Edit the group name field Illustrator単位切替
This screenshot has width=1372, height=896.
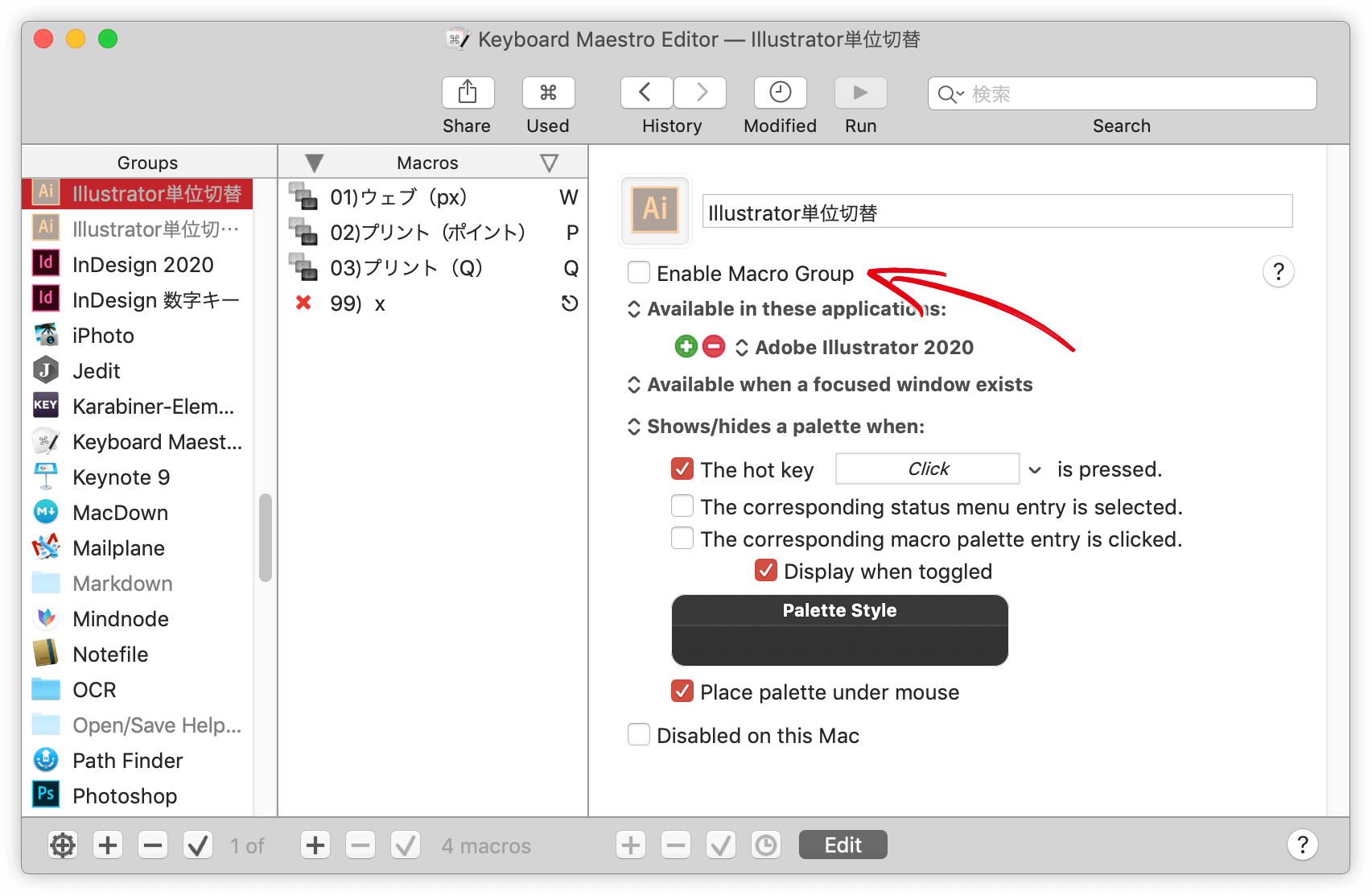pos(997,212)
